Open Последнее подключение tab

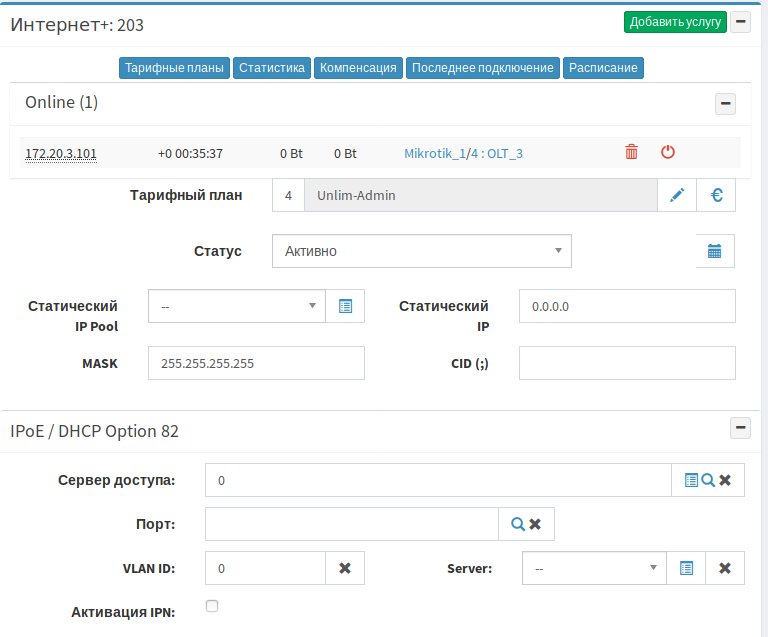pyautogui.click(x=482, y=68)
